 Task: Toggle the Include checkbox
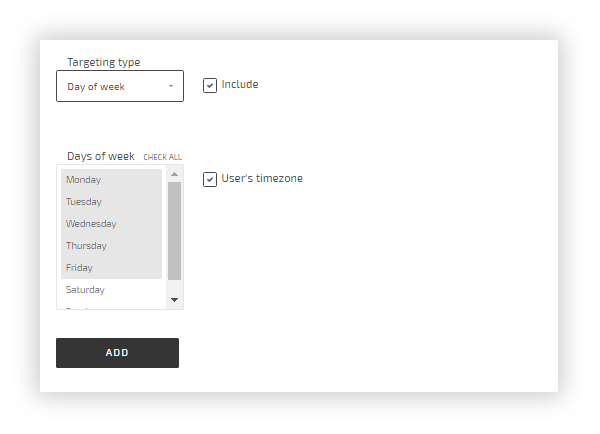tap(210, 85)
